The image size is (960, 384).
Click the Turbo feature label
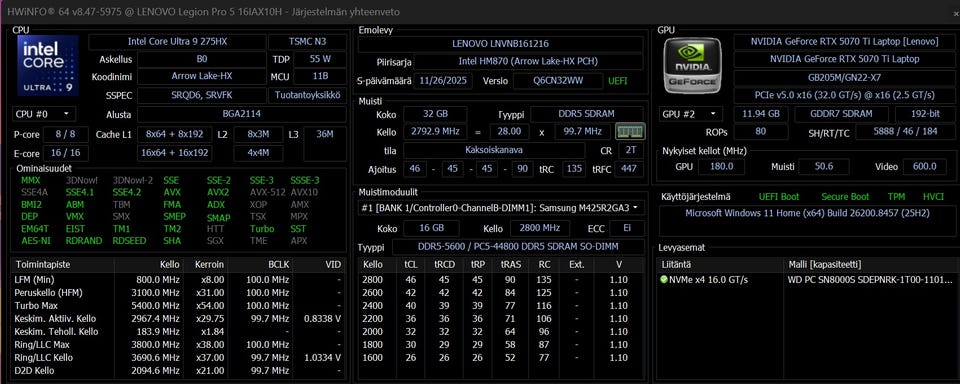[261, 228]
